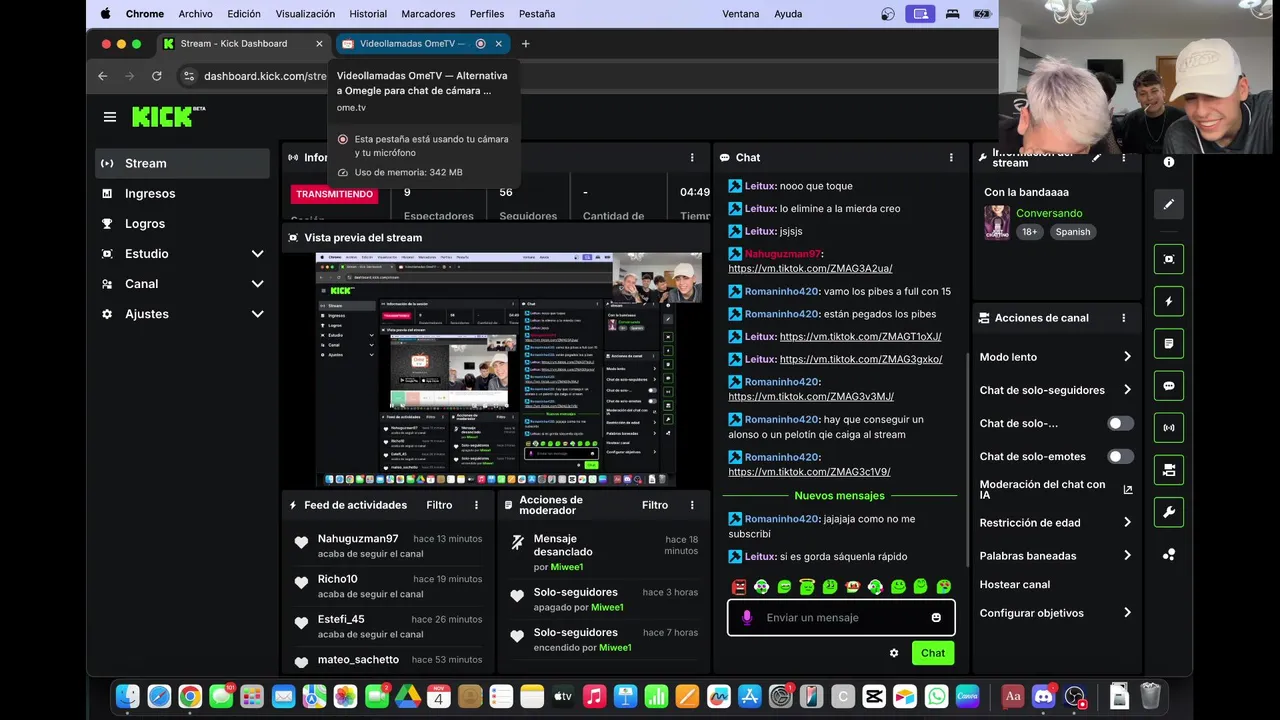Open Marcadores menu in menu bar
This screenshot has width=1280, height=720.
[428, 14]
